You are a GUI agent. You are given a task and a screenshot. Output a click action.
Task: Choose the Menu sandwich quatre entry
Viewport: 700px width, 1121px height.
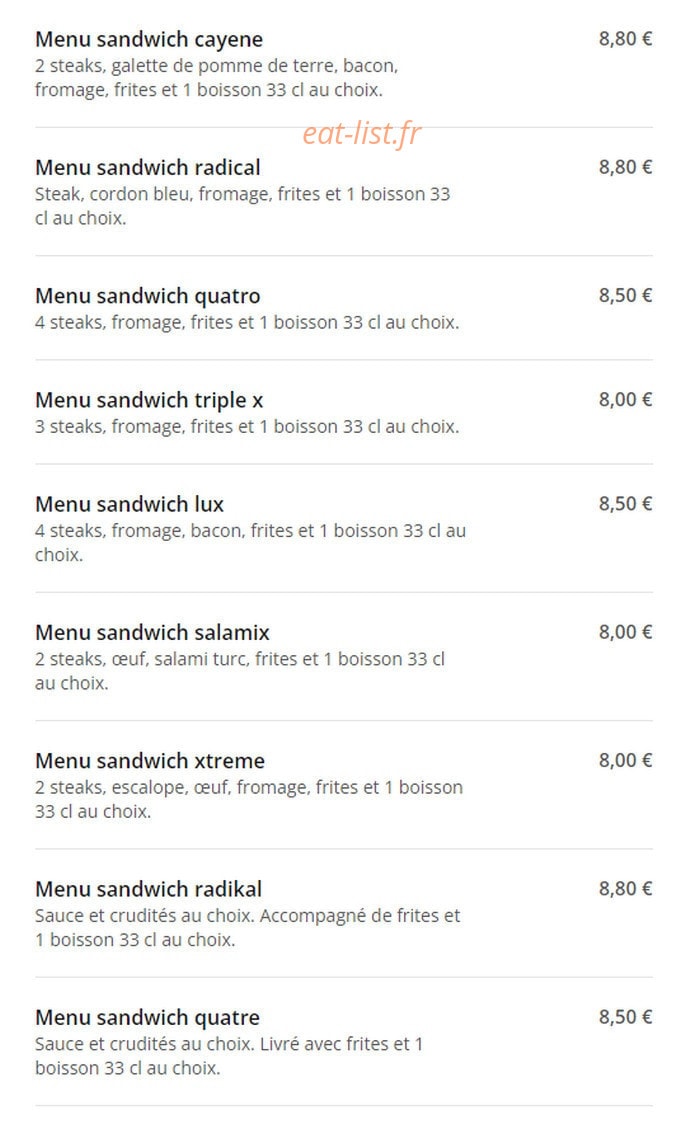147,1017
